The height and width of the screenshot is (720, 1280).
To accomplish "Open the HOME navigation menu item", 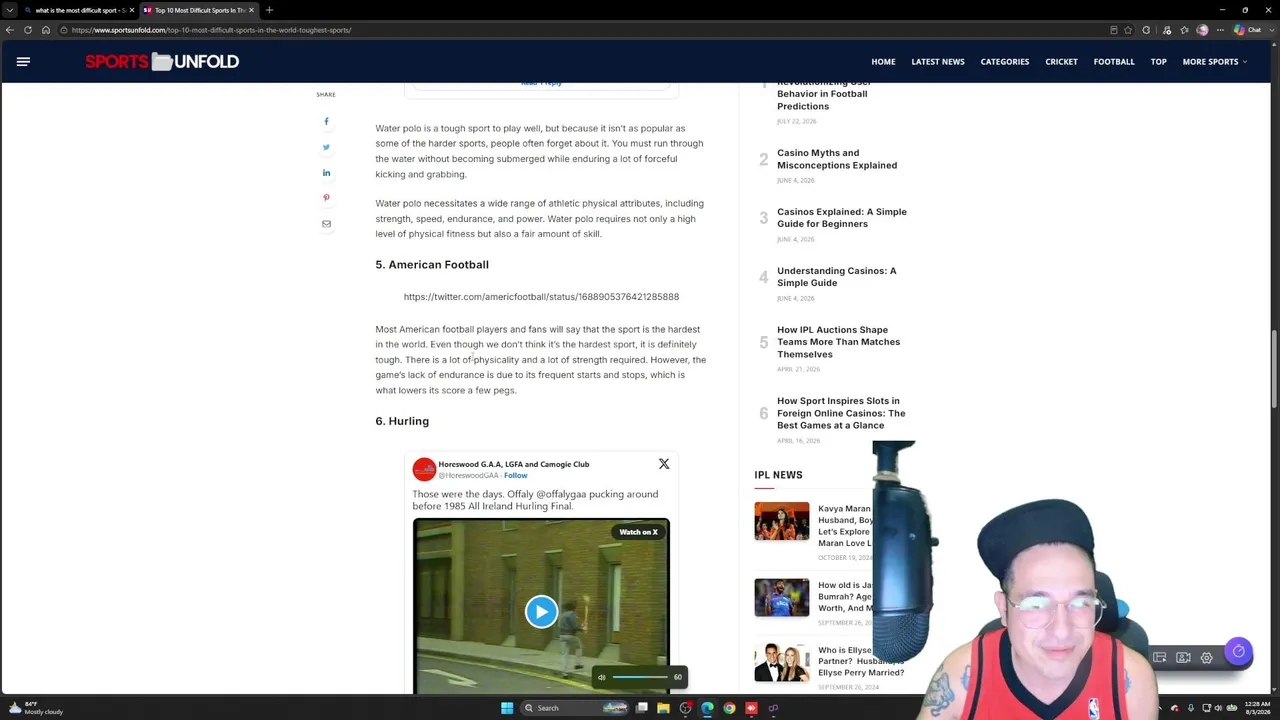I will coord(883,62).
